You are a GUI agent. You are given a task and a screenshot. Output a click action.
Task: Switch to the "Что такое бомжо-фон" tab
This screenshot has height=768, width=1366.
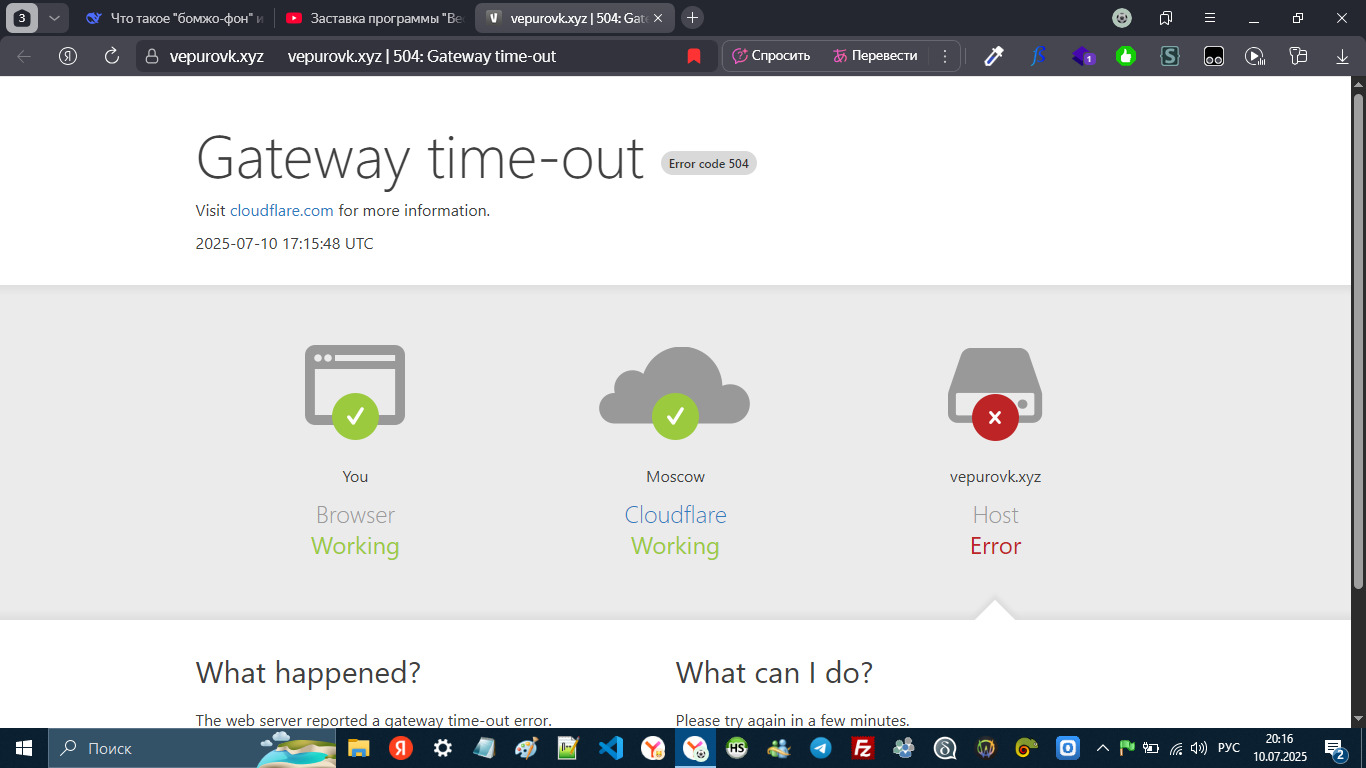pos(174,17)
